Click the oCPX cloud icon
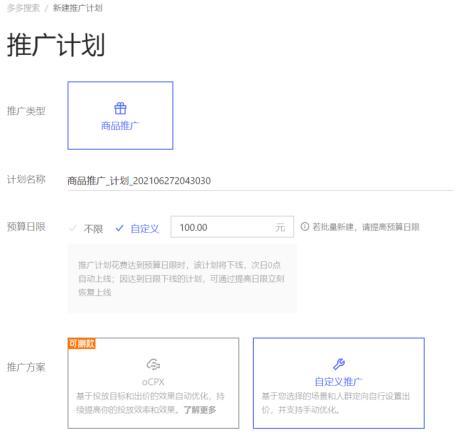 (153, 364)
